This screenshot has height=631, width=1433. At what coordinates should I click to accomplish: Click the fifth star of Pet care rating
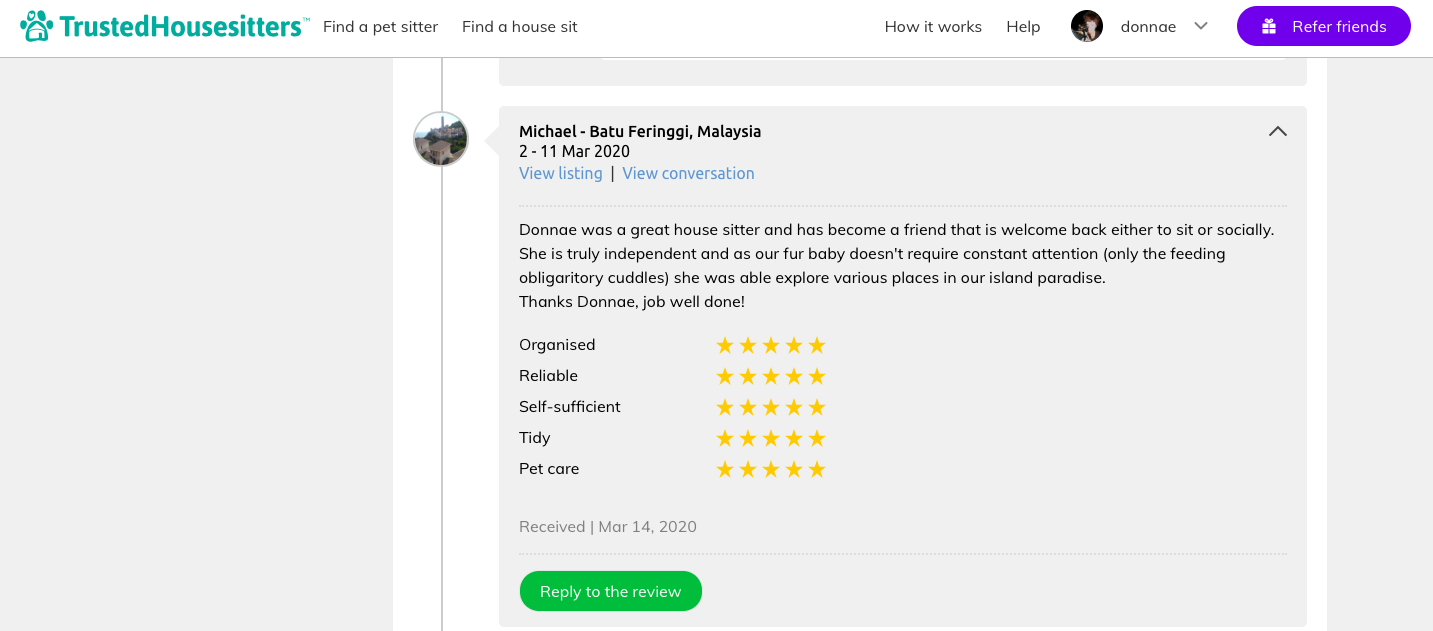[817, 470]
